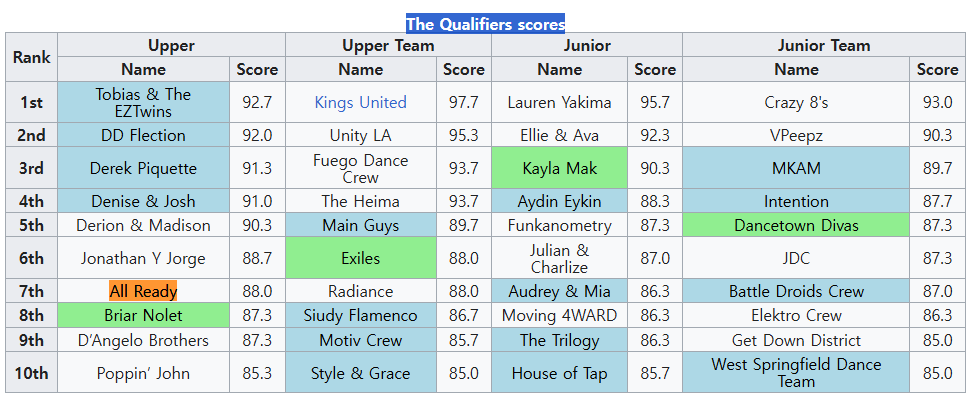976x406 pixels.
Task: Click the green Exiles cell
Action: tap(361, 258)
